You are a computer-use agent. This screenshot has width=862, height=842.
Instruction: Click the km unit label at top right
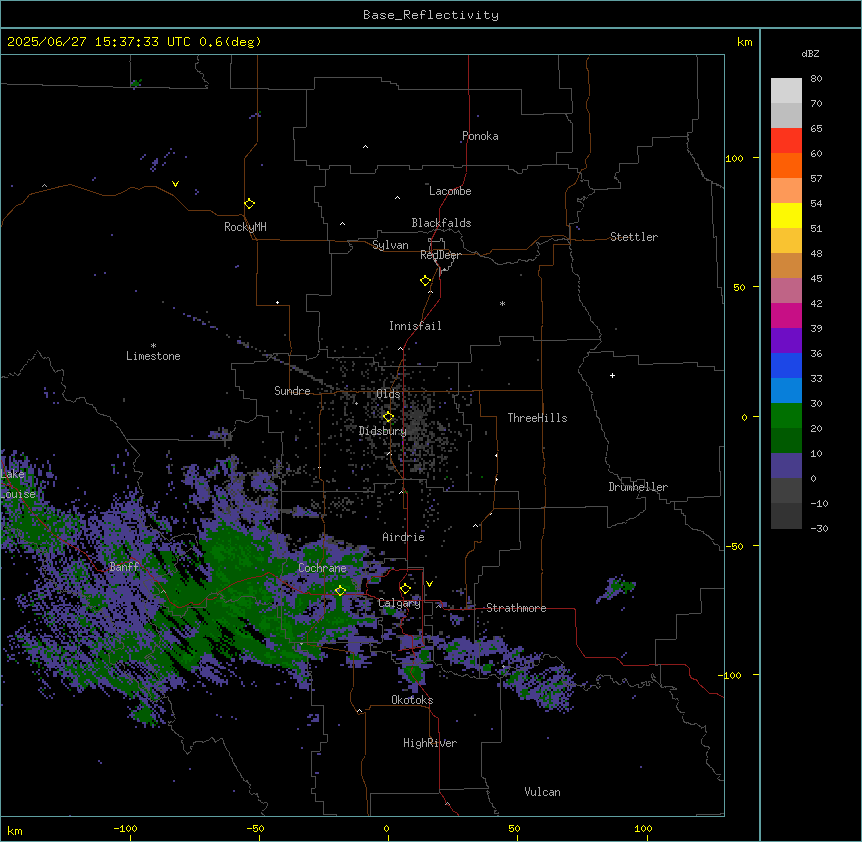(x=745, y=42)
